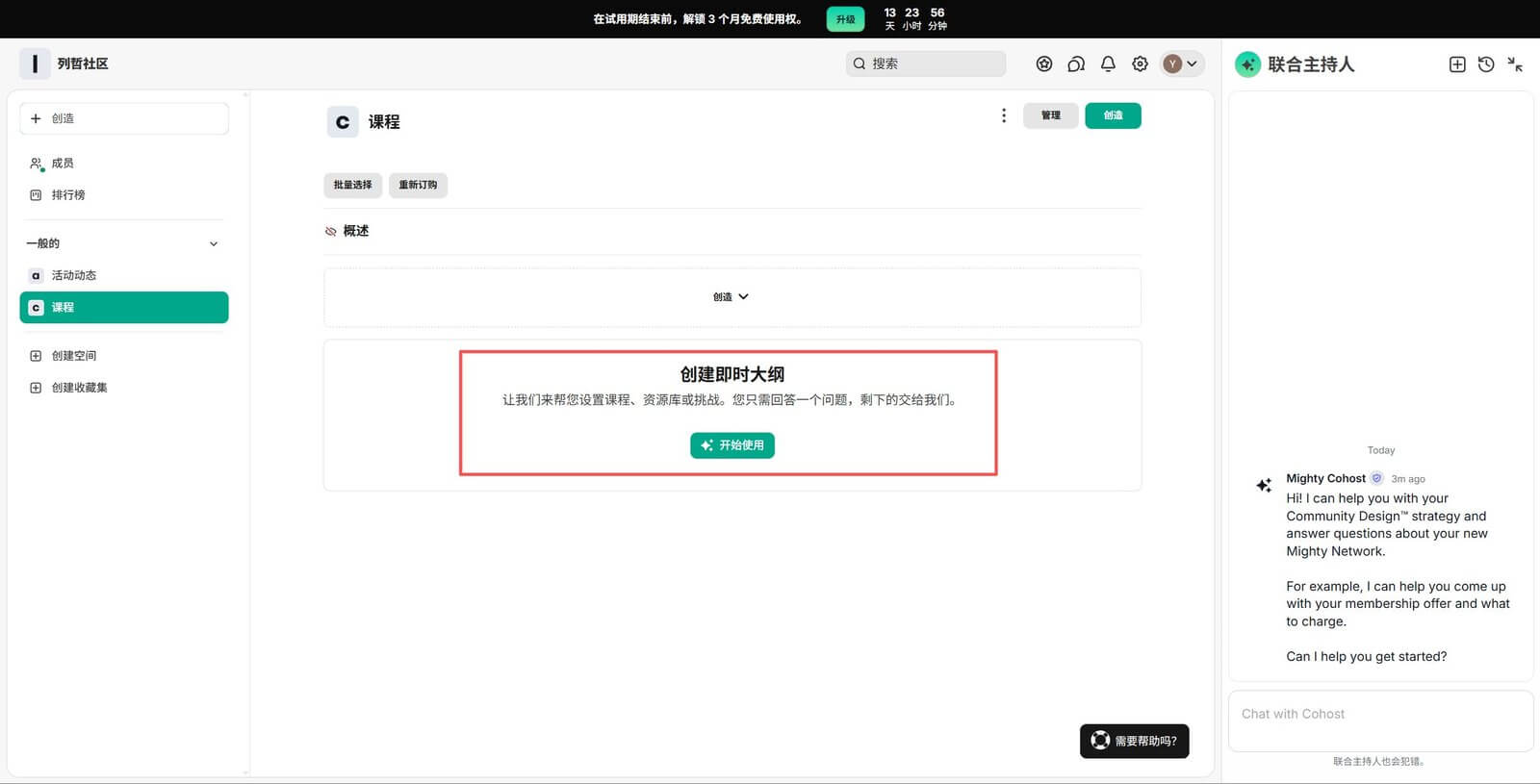Click the trial countdown timer

pos(915,19)
